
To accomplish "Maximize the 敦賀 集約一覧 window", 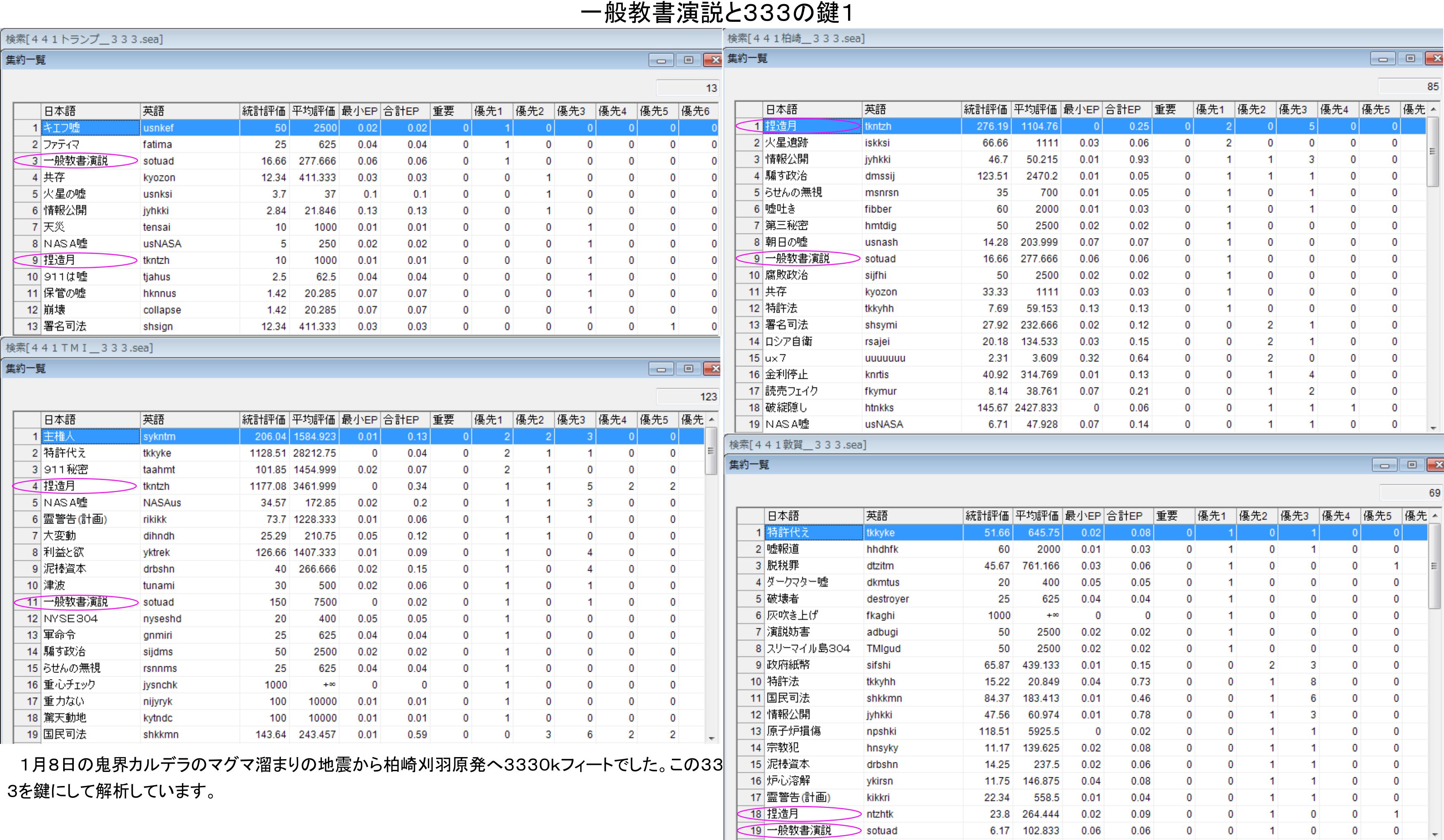I will tap(1411, 465).
